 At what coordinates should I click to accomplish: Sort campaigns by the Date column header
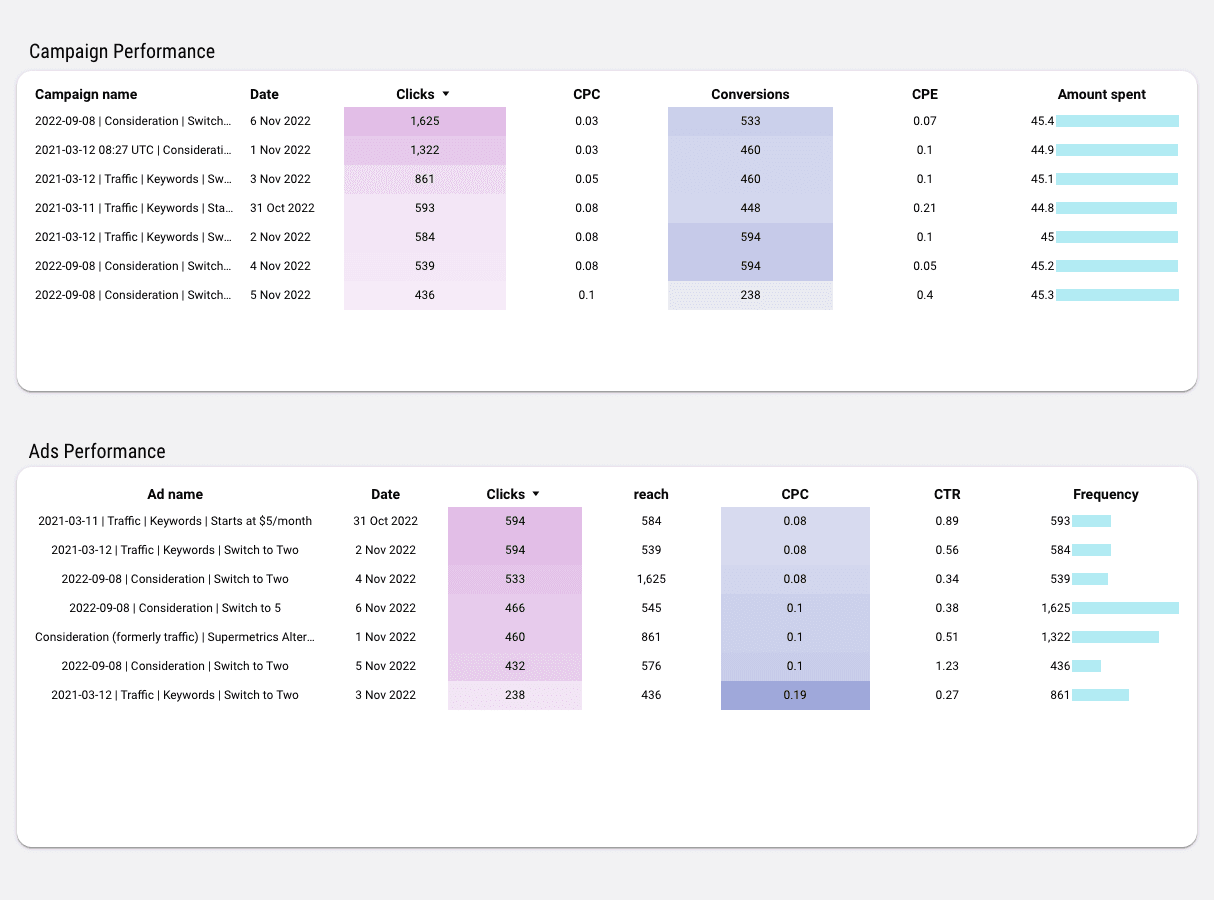tap(263, 94)
